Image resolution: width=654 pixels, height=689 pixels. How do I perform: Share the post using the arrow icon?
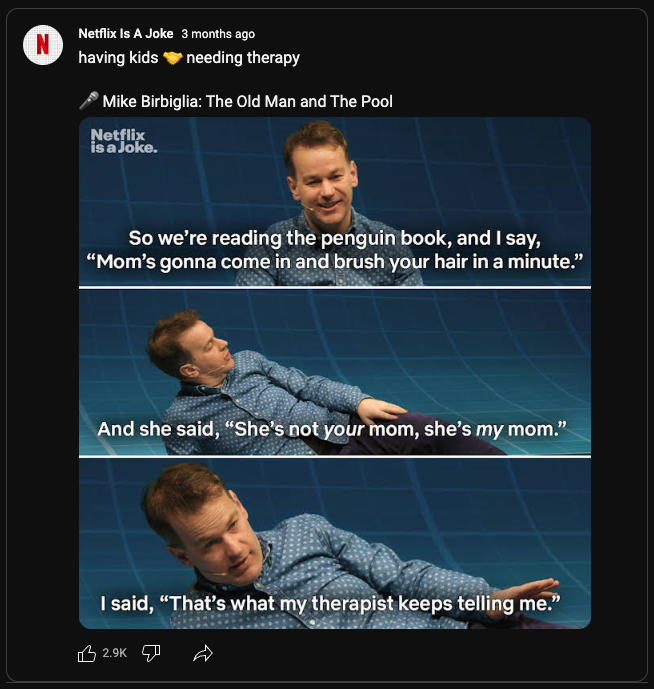click(203, 653)
